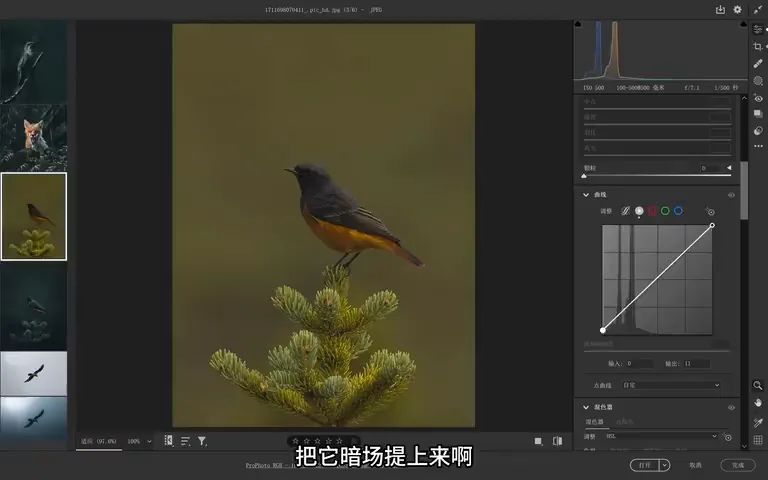Click the grain amount value field
Image resolution: width=768 pixels, height=480 pixels.
[x=712, y=168]
